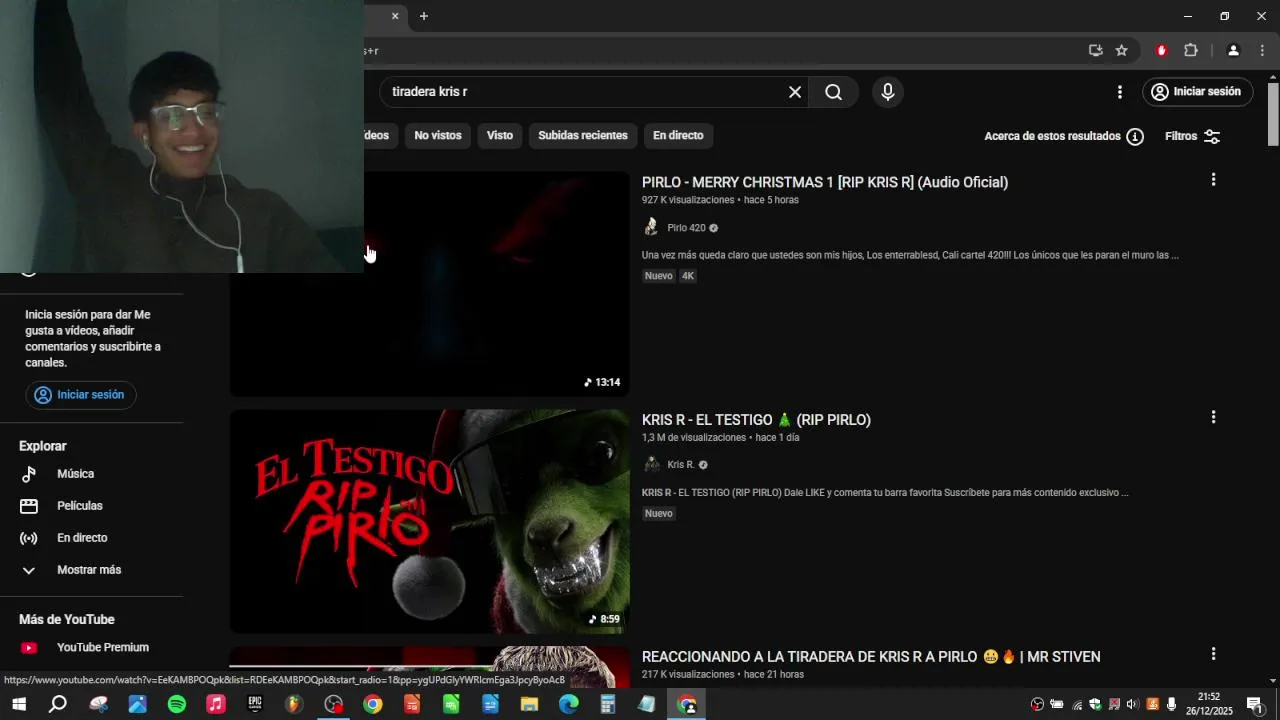Viewport: 1280px width, 720px height.
Task: Close the current browser tab
Action: tap(395, 16)
